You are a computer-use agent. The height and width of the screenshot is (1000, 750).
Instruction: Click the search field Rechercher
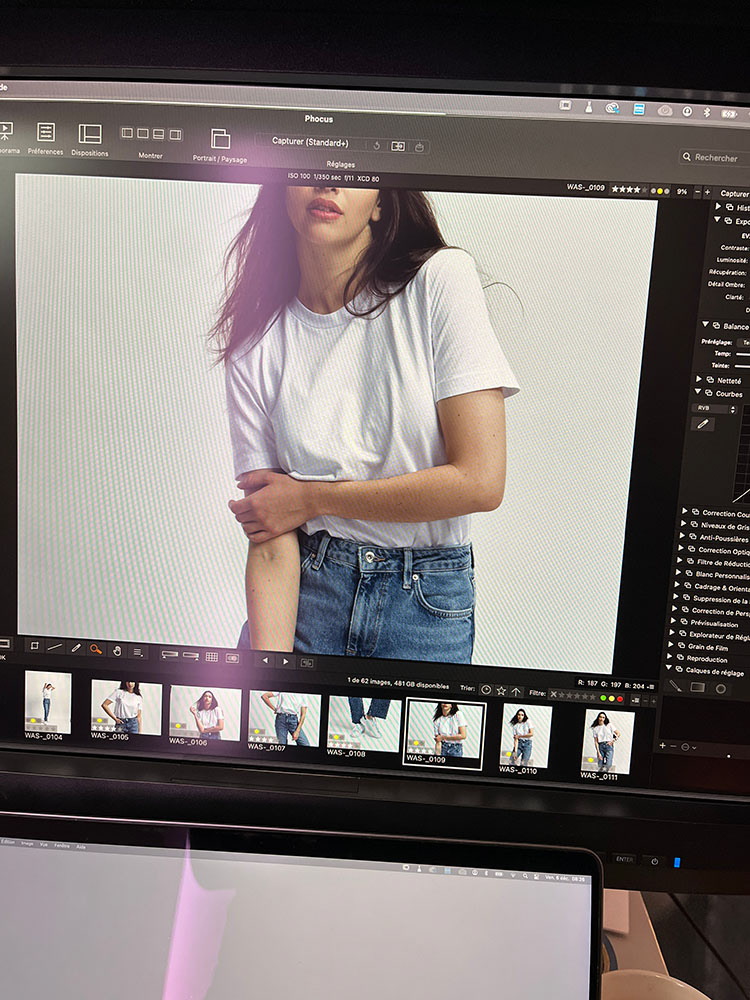pyautogui.click(x=714, y=157)
